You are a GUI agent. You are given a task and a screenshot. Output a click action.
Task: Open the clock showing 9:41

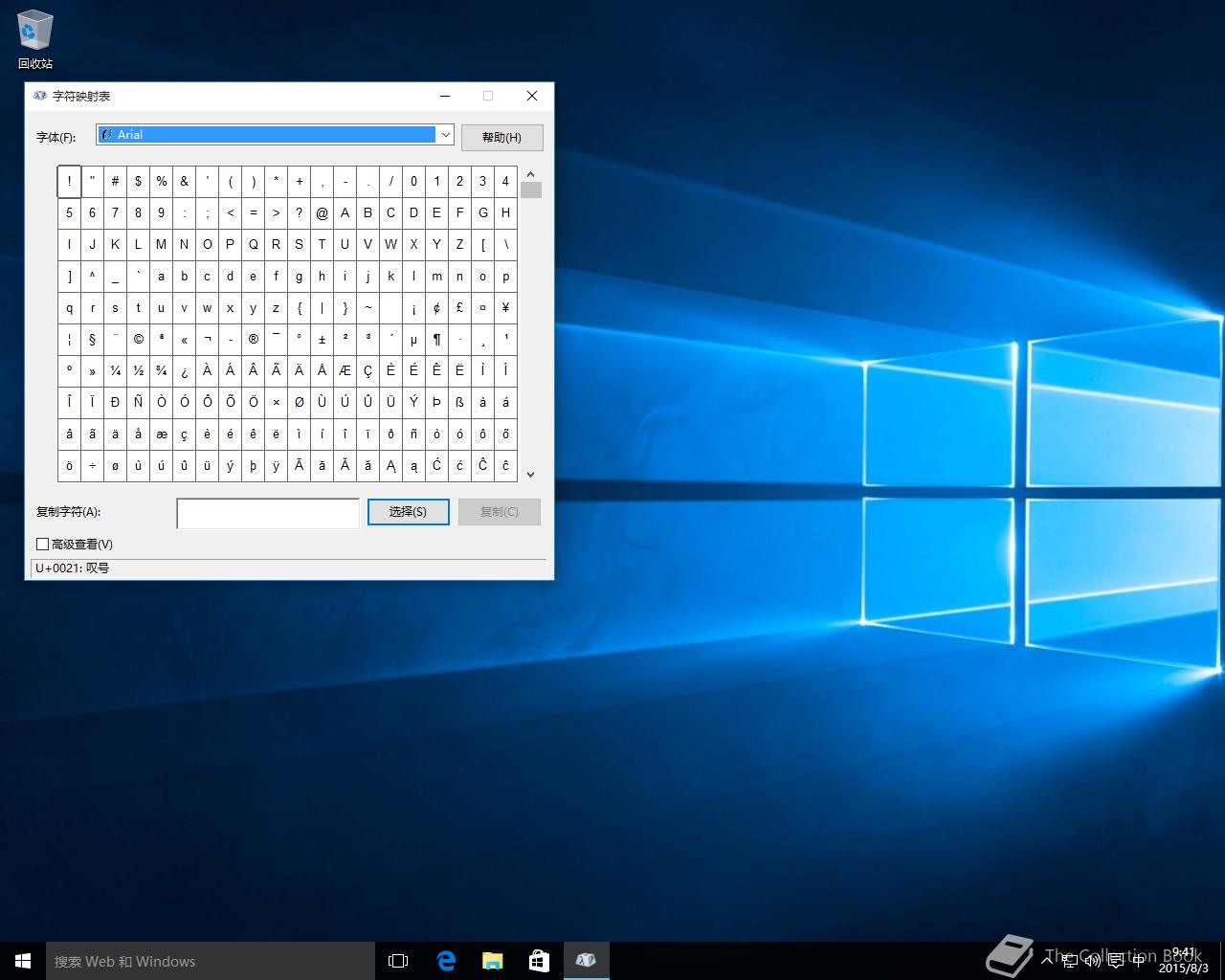(x=1184, y=961)
